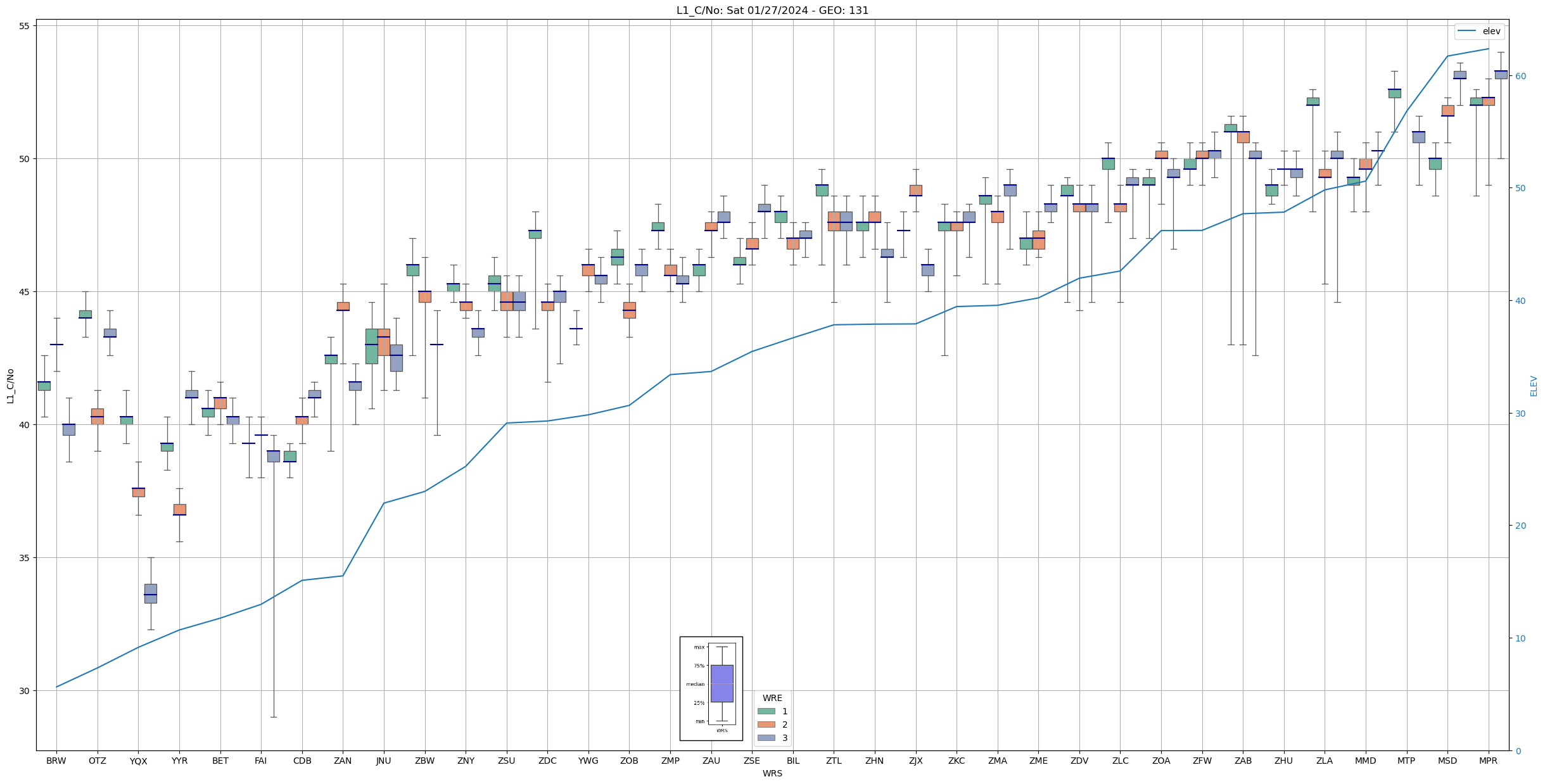Click the orange WRE 2 legend swatch

pos(766,724)
